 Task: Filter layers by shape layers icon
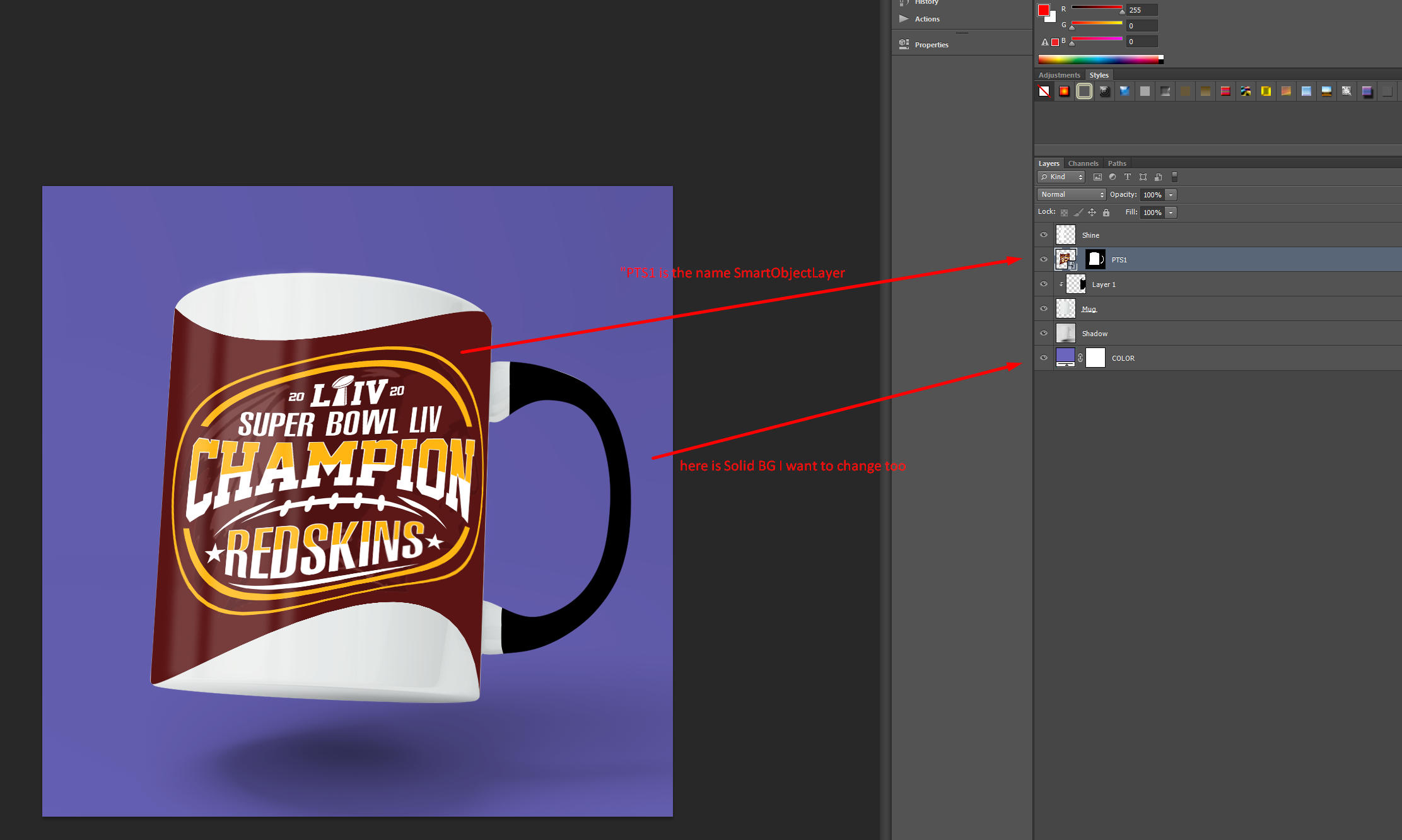pos(1143,177)
